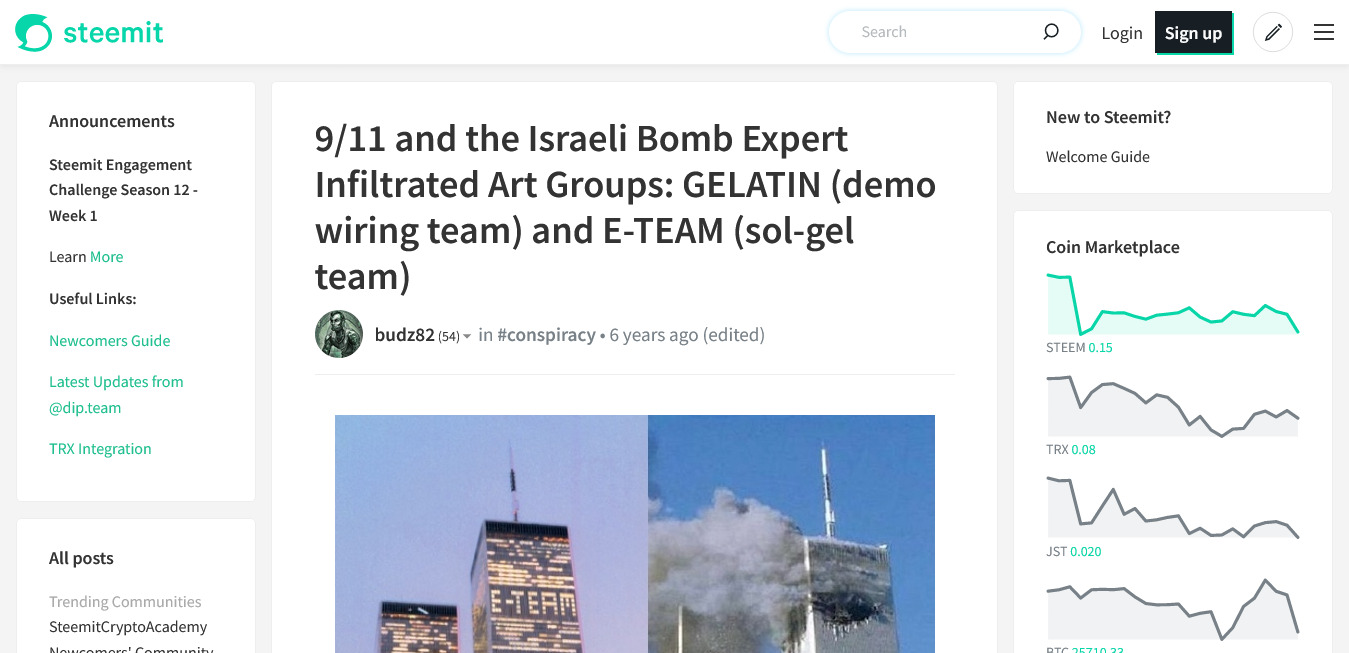The width and height of the screenshot is (1349, 653).
Task: Click the steemit wordmark text
Action: click(113, 32)
